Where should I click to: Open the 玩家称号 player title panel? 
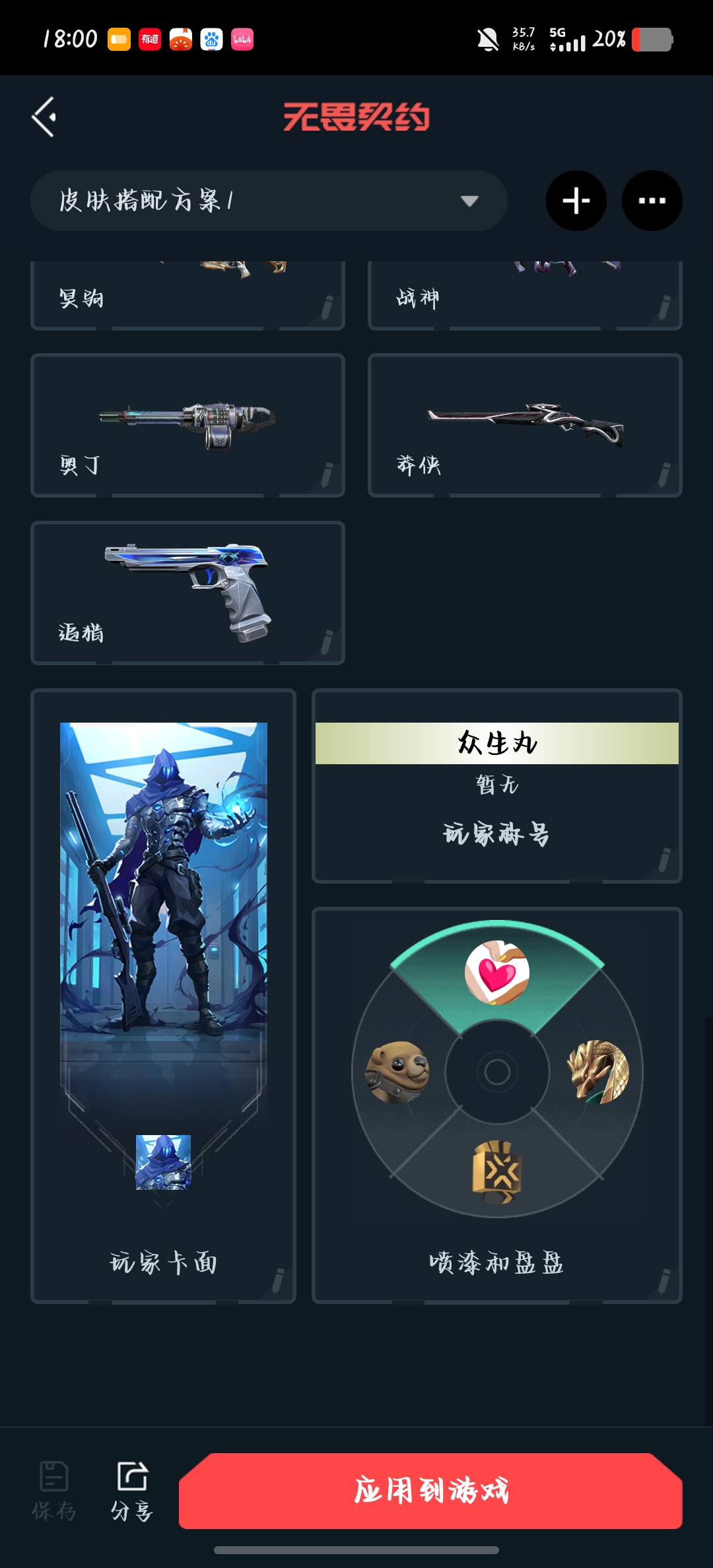(497, 786)
